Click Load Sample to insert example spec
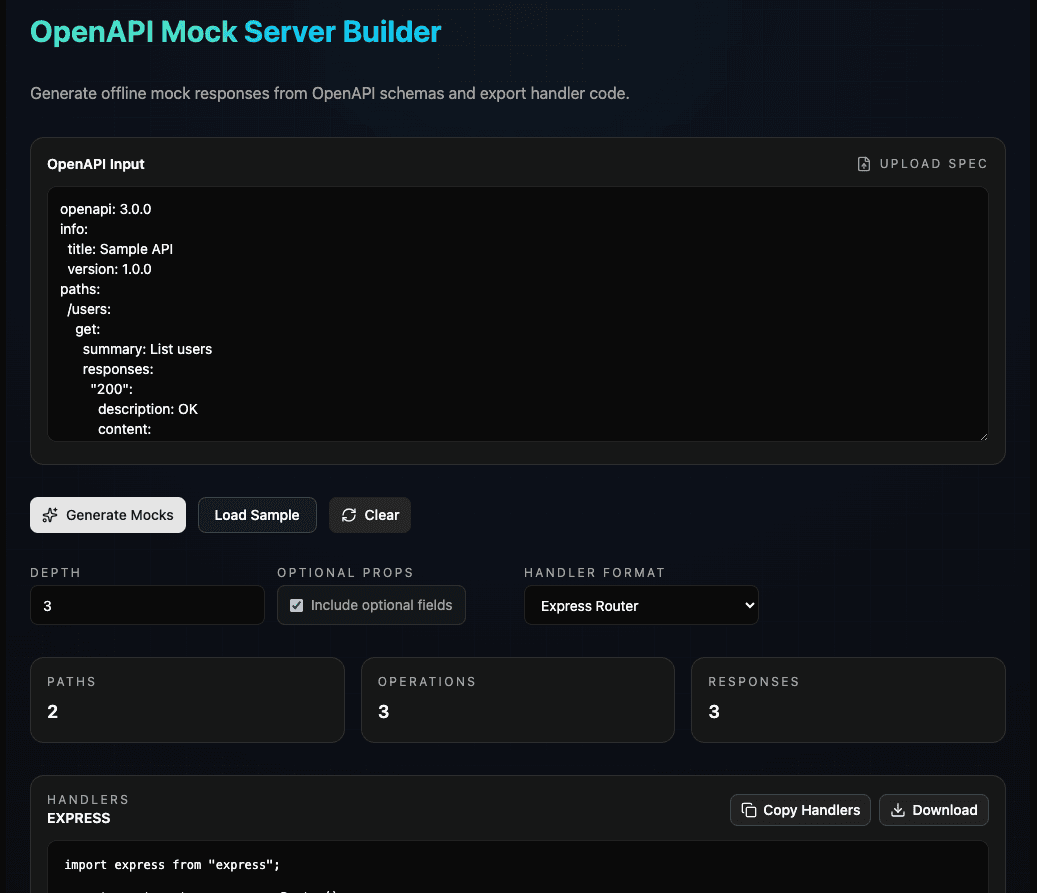This screenshot has width=1037, height=893. click(257, 515)
